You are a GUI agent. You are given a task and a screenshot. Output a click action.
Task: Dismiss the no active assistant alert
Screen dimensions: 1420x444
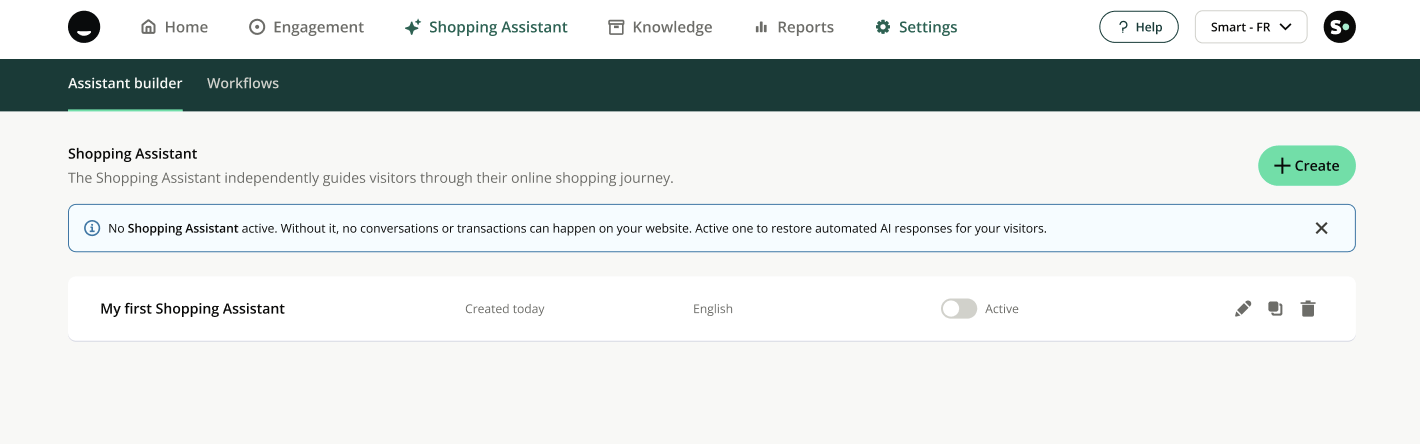(x=1321, y=228)
